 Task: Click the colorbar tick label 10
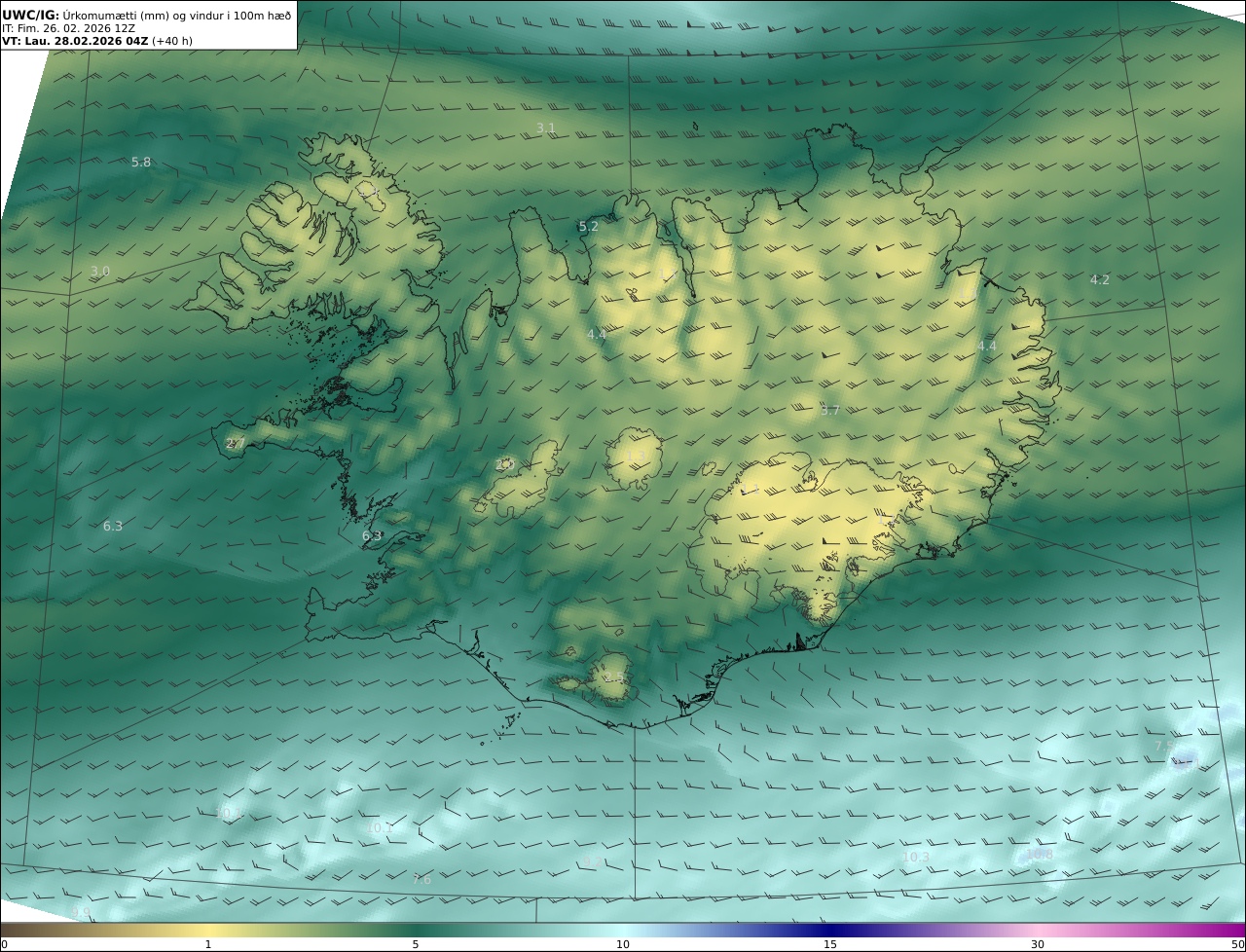(x=623, y=944)
